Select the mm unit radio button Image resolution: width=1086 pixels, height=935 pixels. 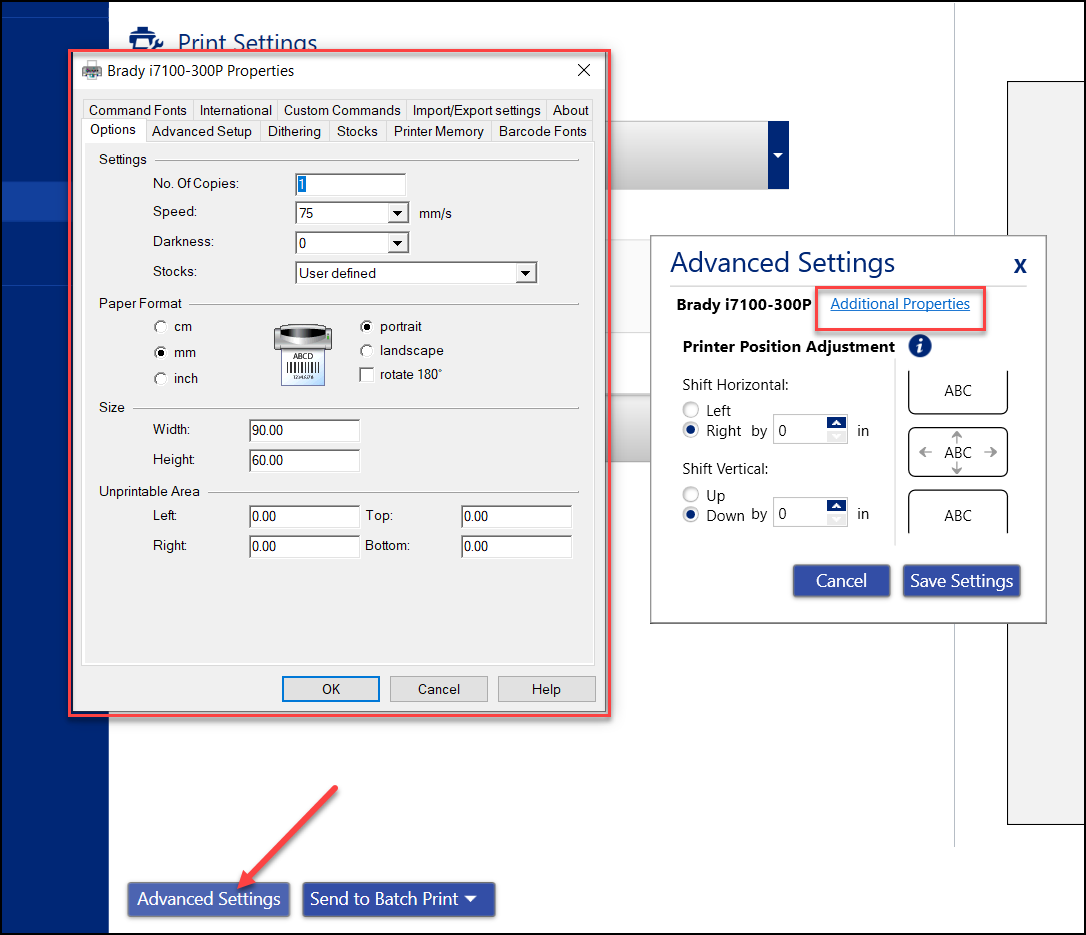click(x=161, y=353)
